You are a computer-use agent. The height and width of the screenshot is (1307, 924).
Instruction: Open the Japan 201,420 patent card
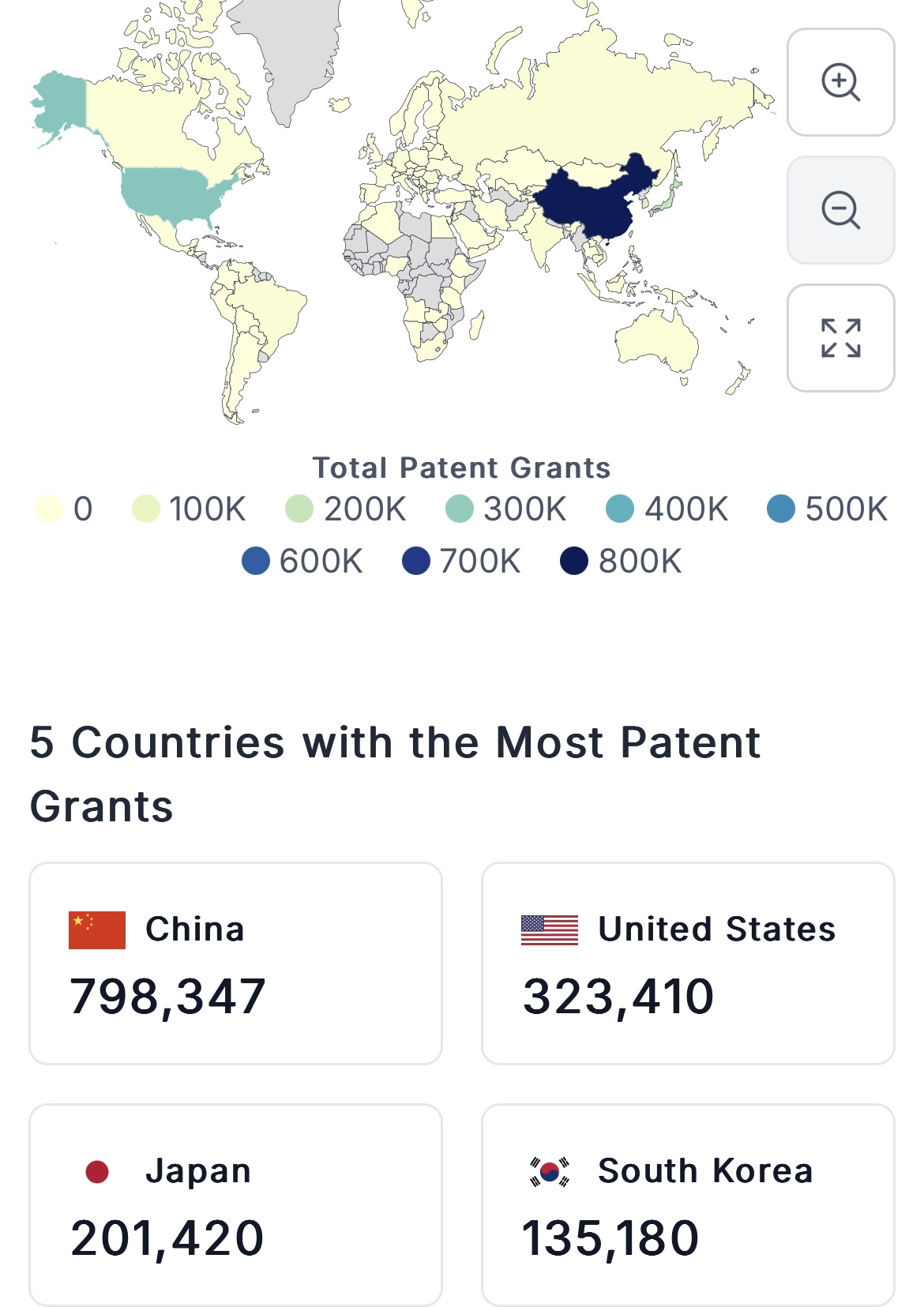(235, 1204)
